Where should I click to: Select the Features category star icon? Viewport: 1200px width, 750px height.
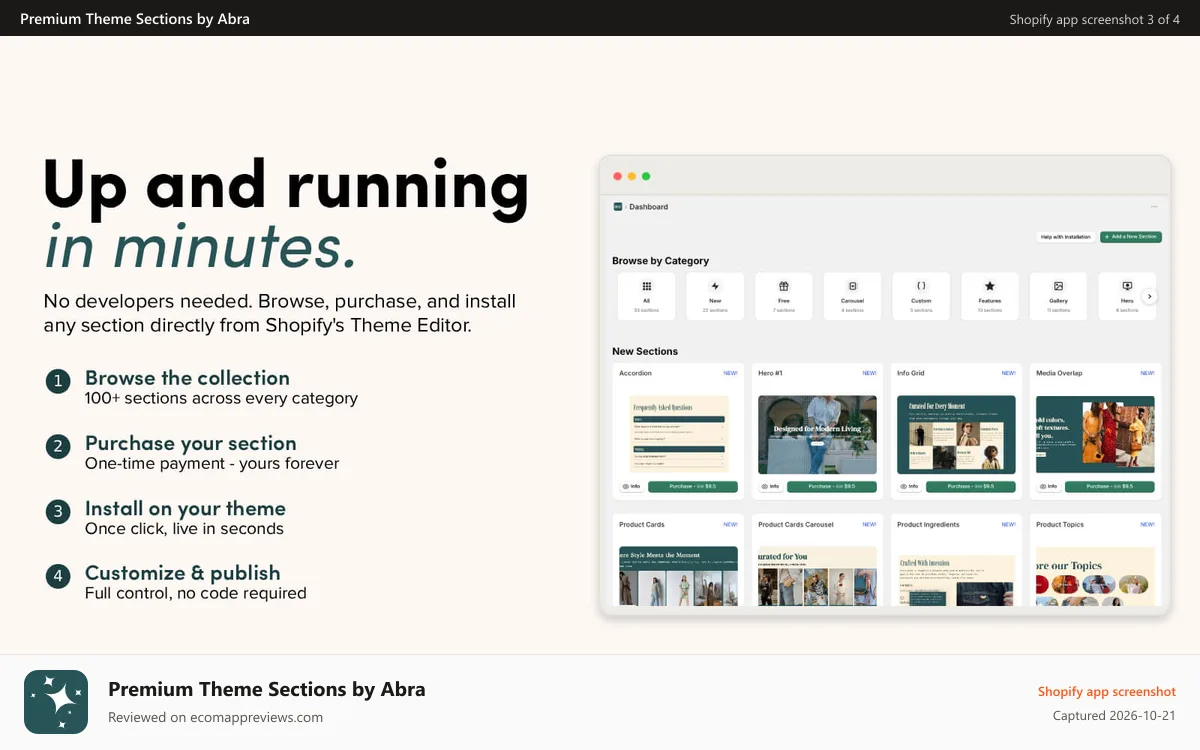point(990,286)
